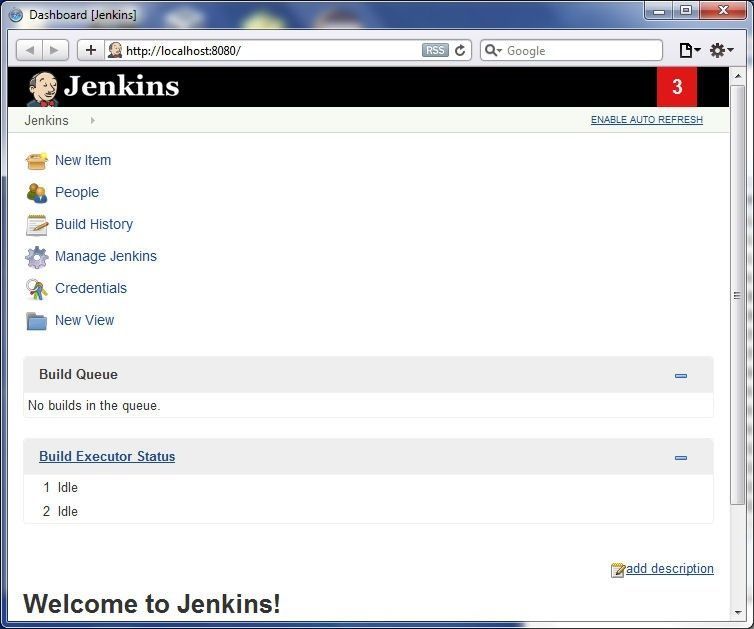
Task: Open the People link
Action: point(76,192)
